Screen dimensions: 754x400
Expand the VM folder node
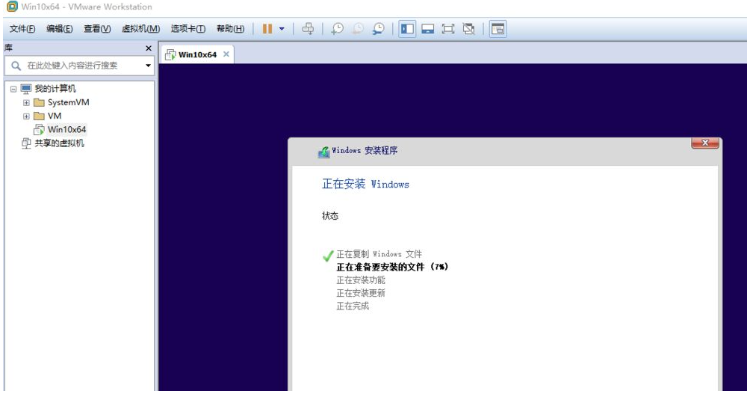click(26, 116)
